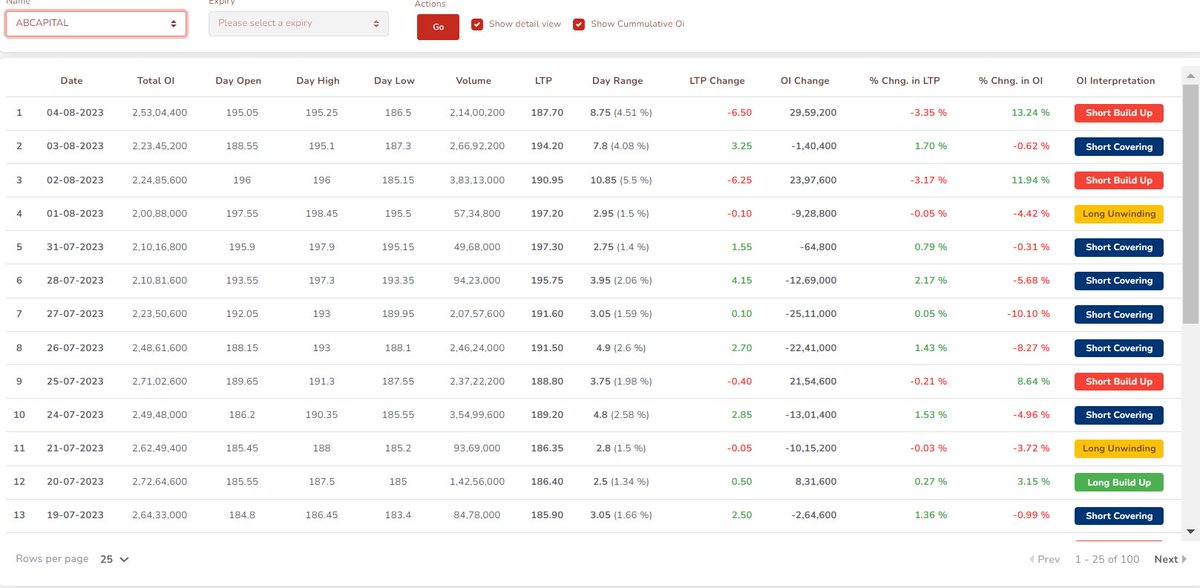
Task: Sort by Day High column header
Action: pos(319,80)
